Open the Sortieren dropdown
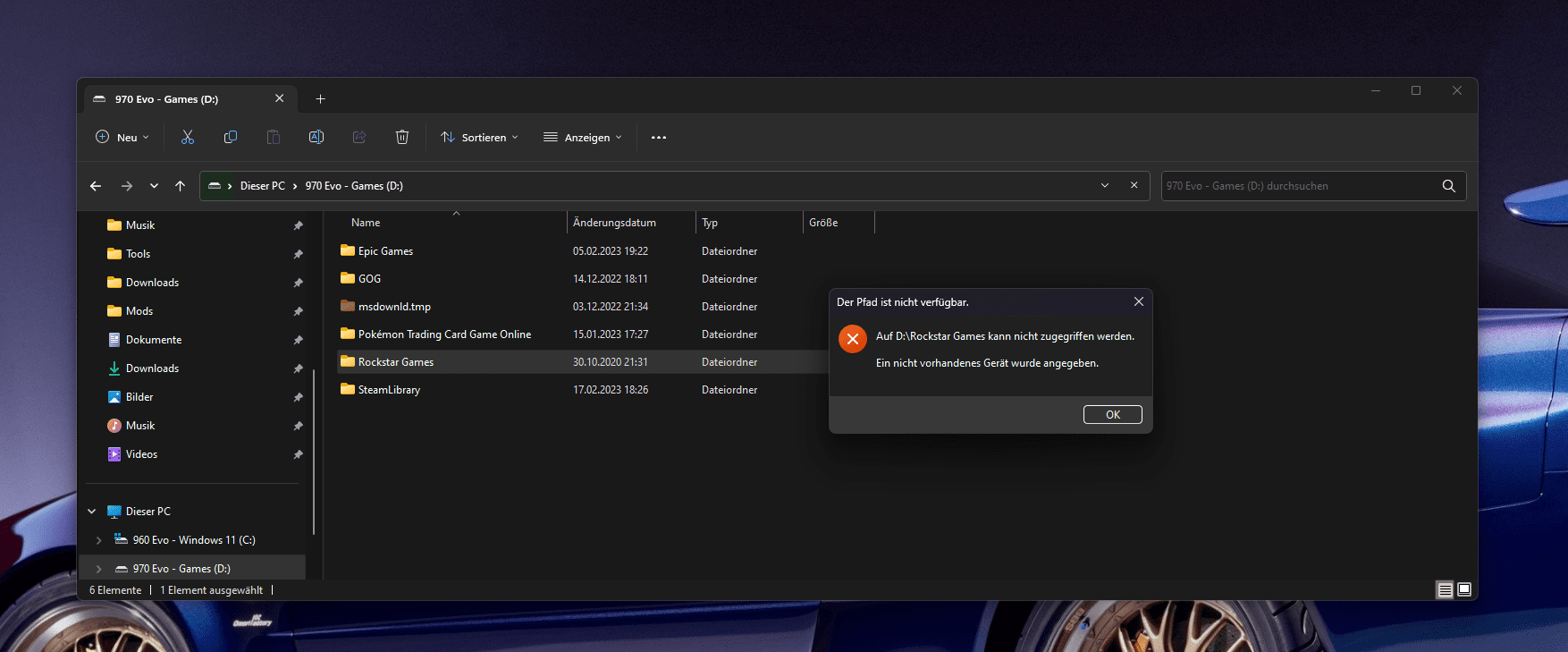1568x652 pixels. tap(479, 137)
